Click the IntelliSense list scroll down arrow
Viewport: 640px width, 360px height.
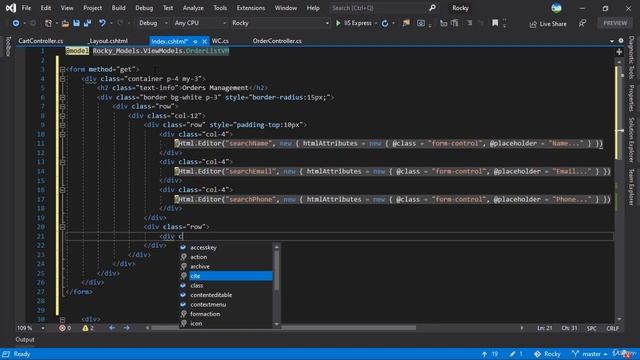[x=277, y=324]
